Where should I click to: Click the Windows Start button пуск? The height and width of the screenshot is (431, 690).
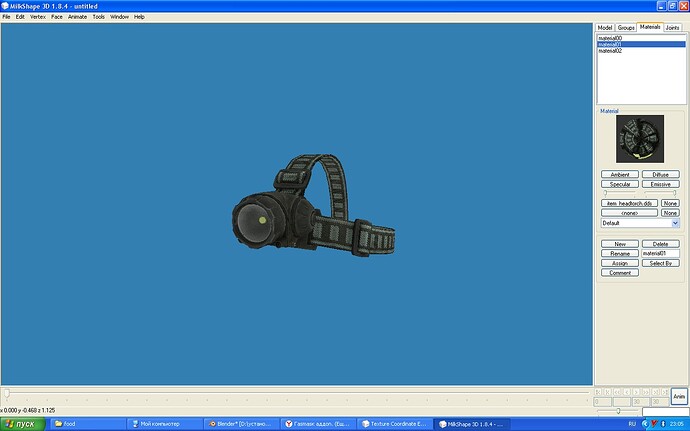click(x=22, y=424)
